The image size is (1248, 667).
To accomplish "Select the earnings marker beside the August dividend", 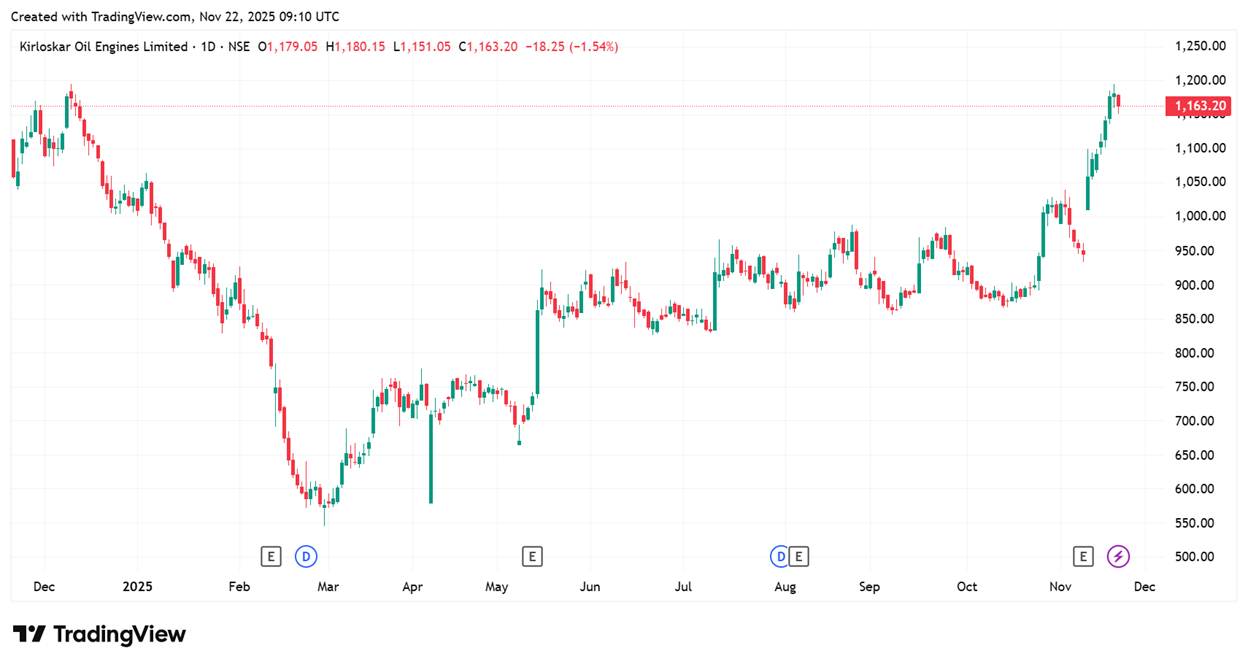I will [x=799, y=556].
